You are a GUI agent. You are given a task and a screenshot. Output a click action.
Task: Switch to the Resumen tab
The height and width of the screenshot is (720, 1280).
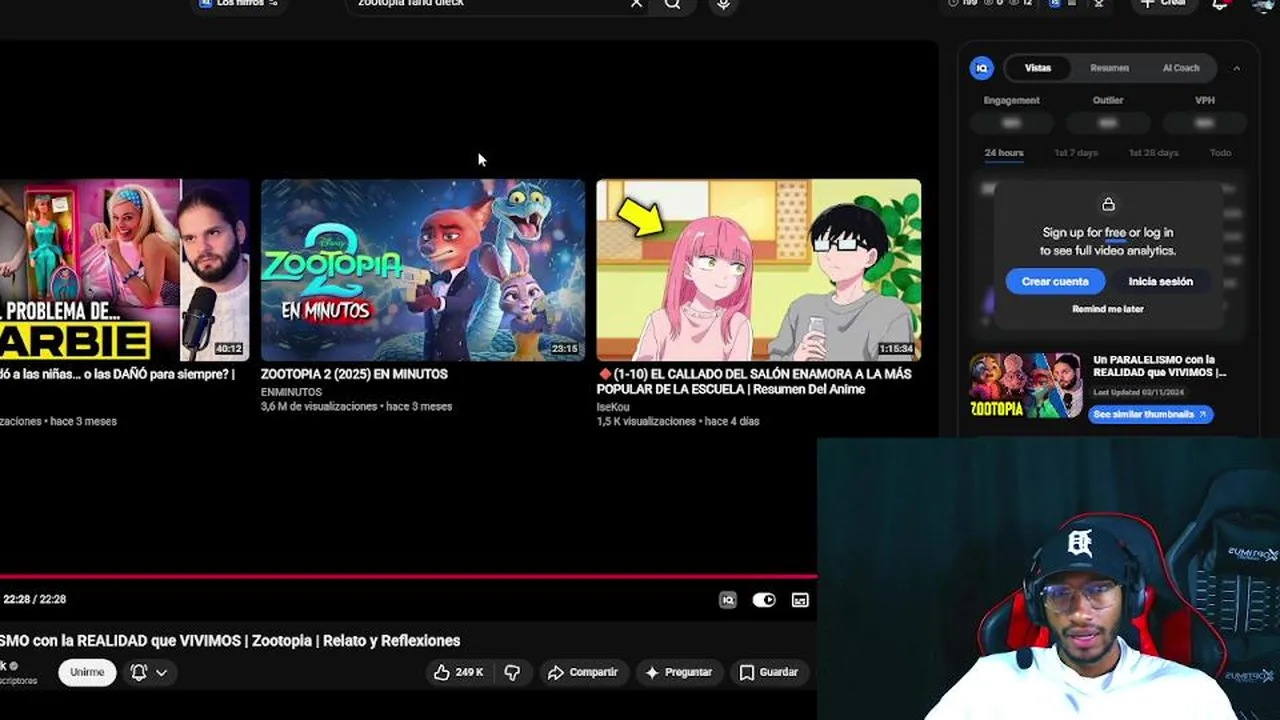point(1109,68)
